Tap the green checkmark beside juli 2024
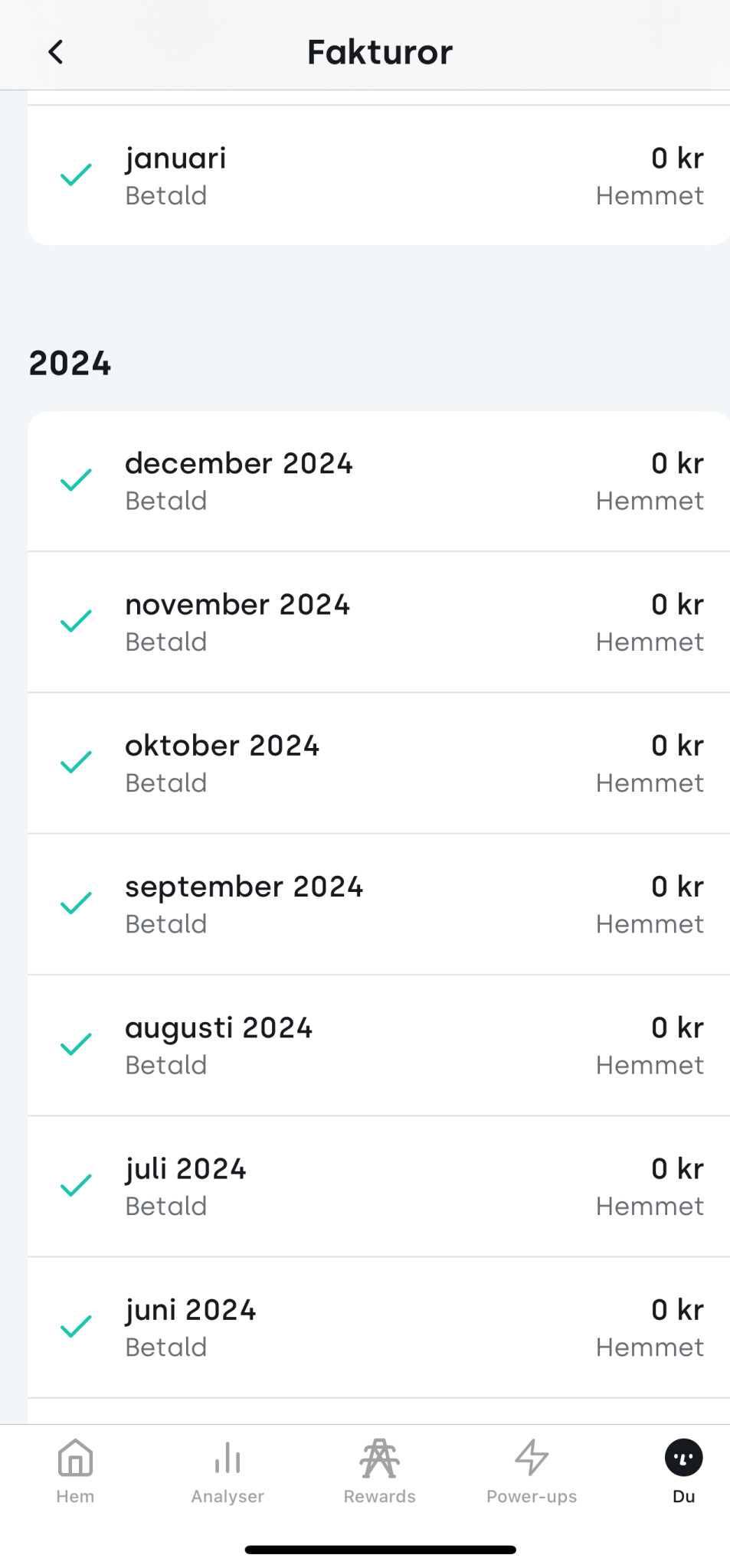Viewport: 730px width, 1568px height. click(77, 1185)
